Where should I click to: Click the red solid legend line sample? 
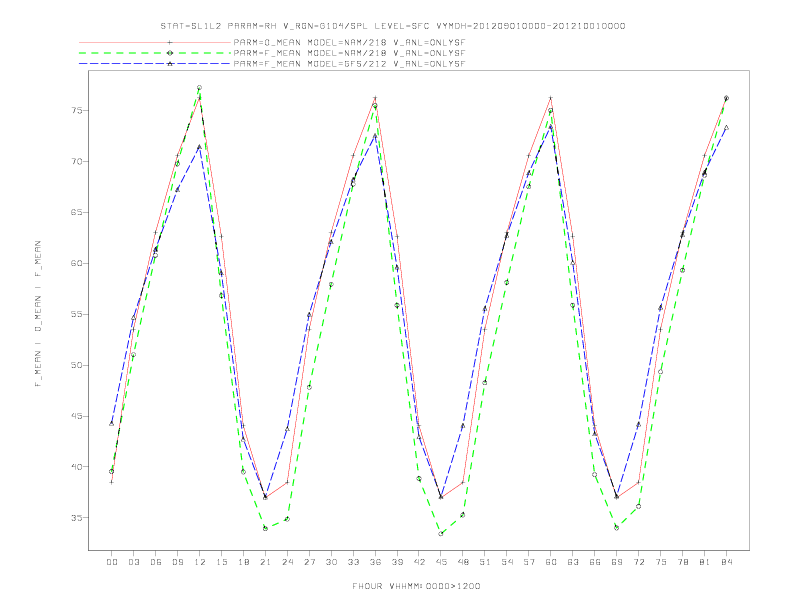[x=155, y=42]
